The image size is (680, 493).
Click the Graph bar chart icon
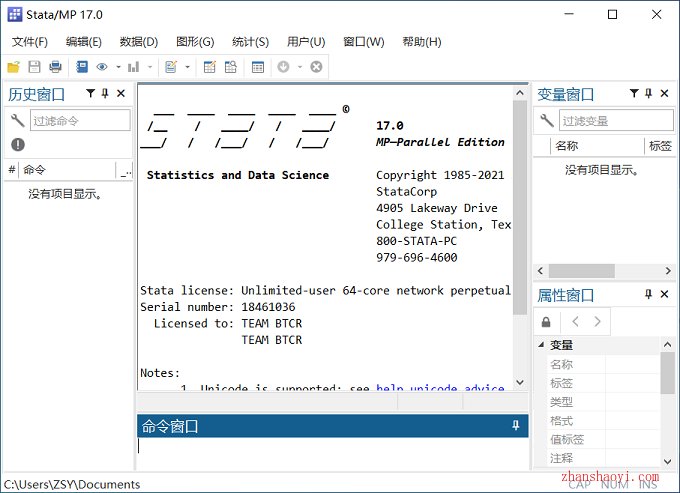(x=134, y=67)
